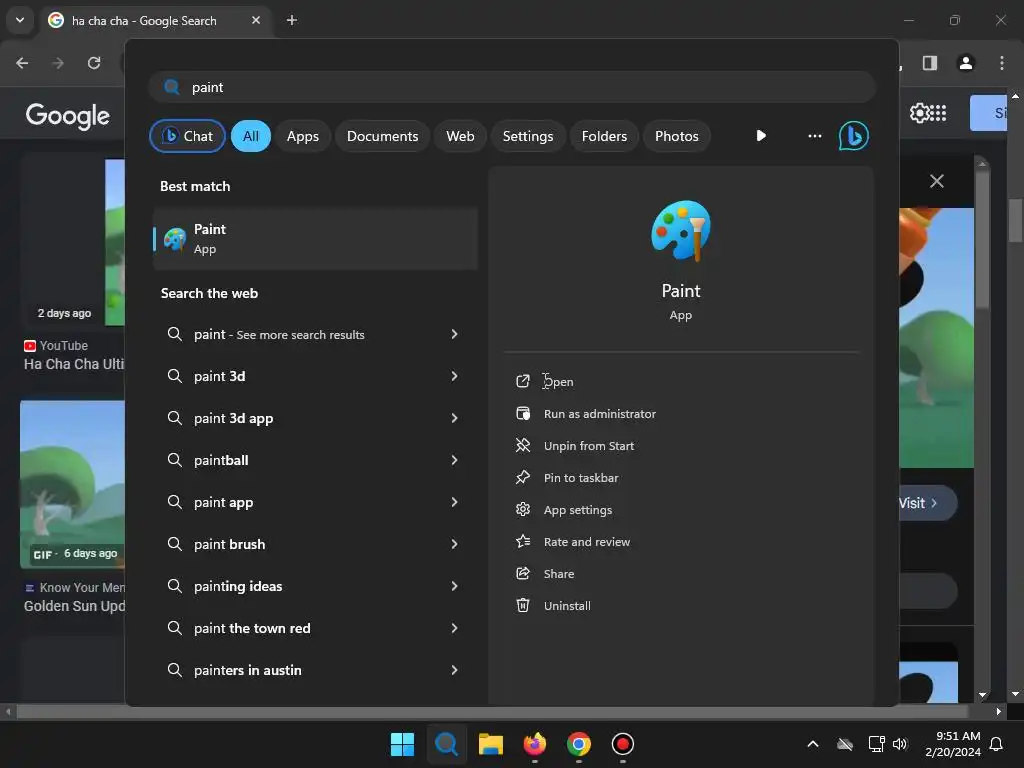This screenshot has height=768, width=1024.
Task: Select the Chat filter with Bing icon
Action: coord(187,136)
